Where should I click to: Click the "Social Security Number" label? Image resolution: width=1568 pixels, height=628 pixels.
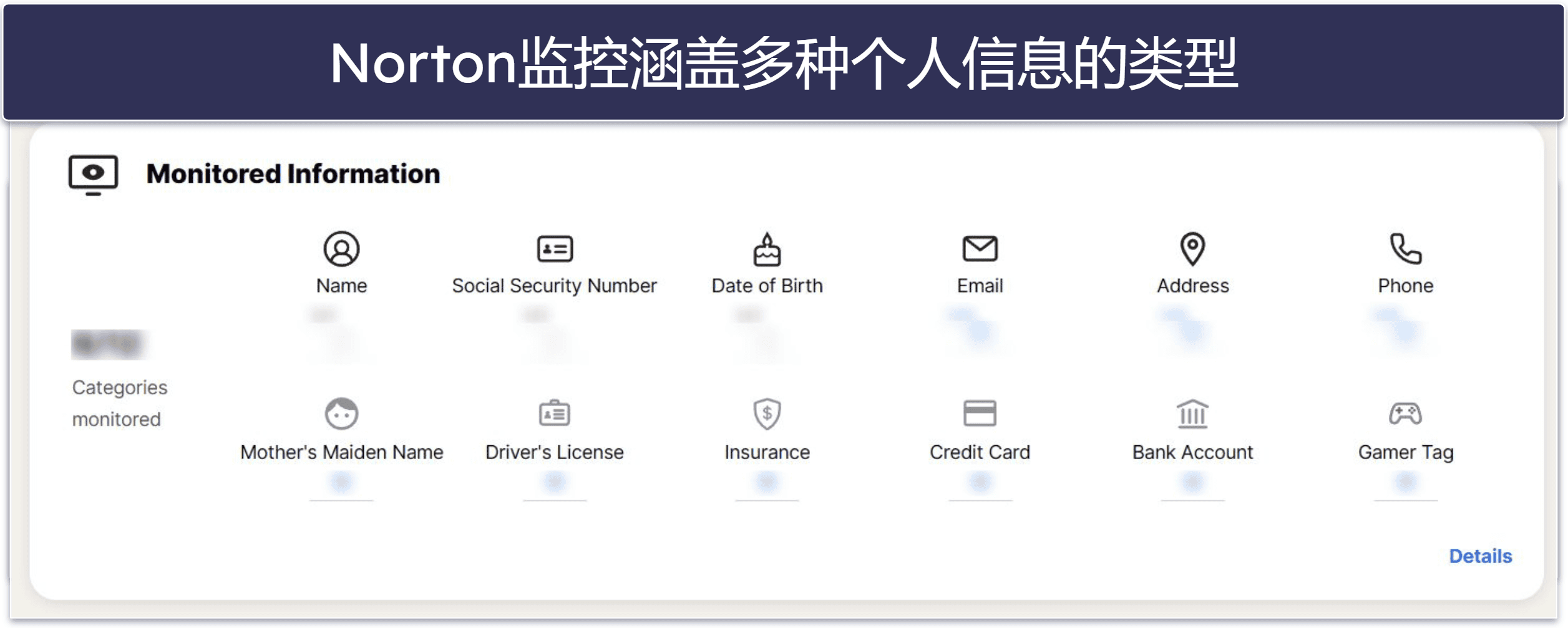click(555, 286)
